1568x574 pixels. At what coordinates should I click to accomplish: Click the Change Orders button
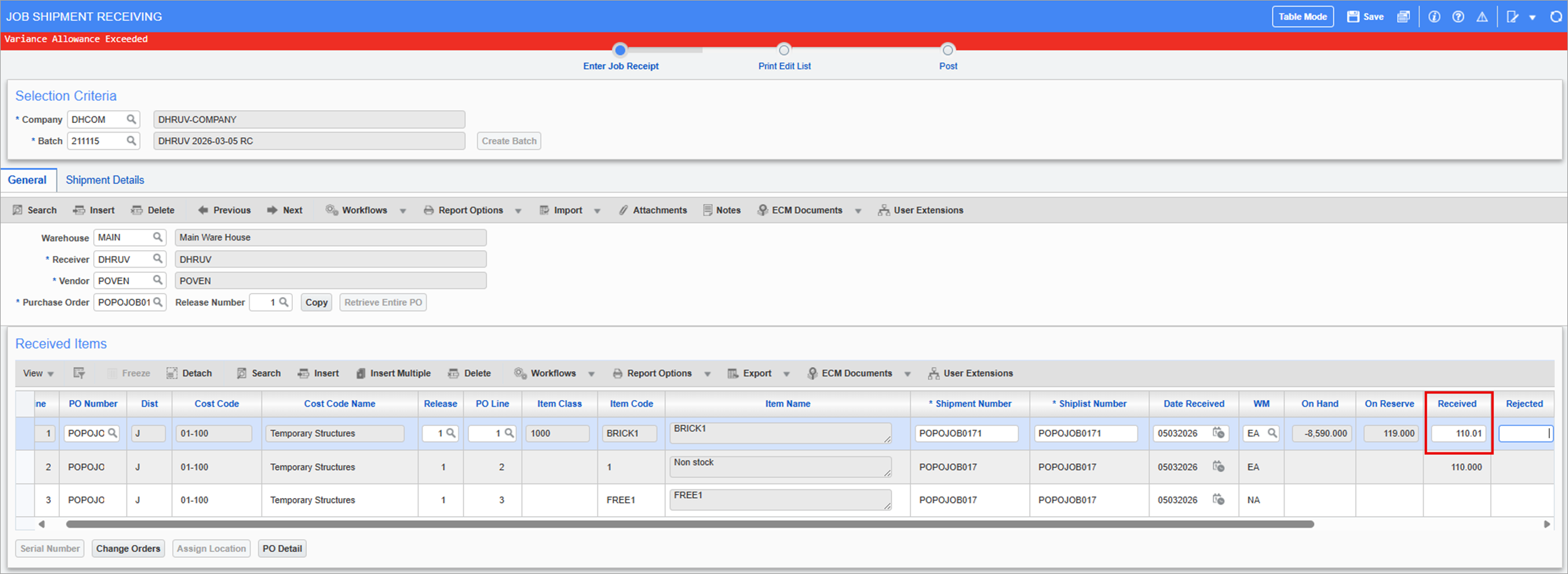(x=128, y=548)
